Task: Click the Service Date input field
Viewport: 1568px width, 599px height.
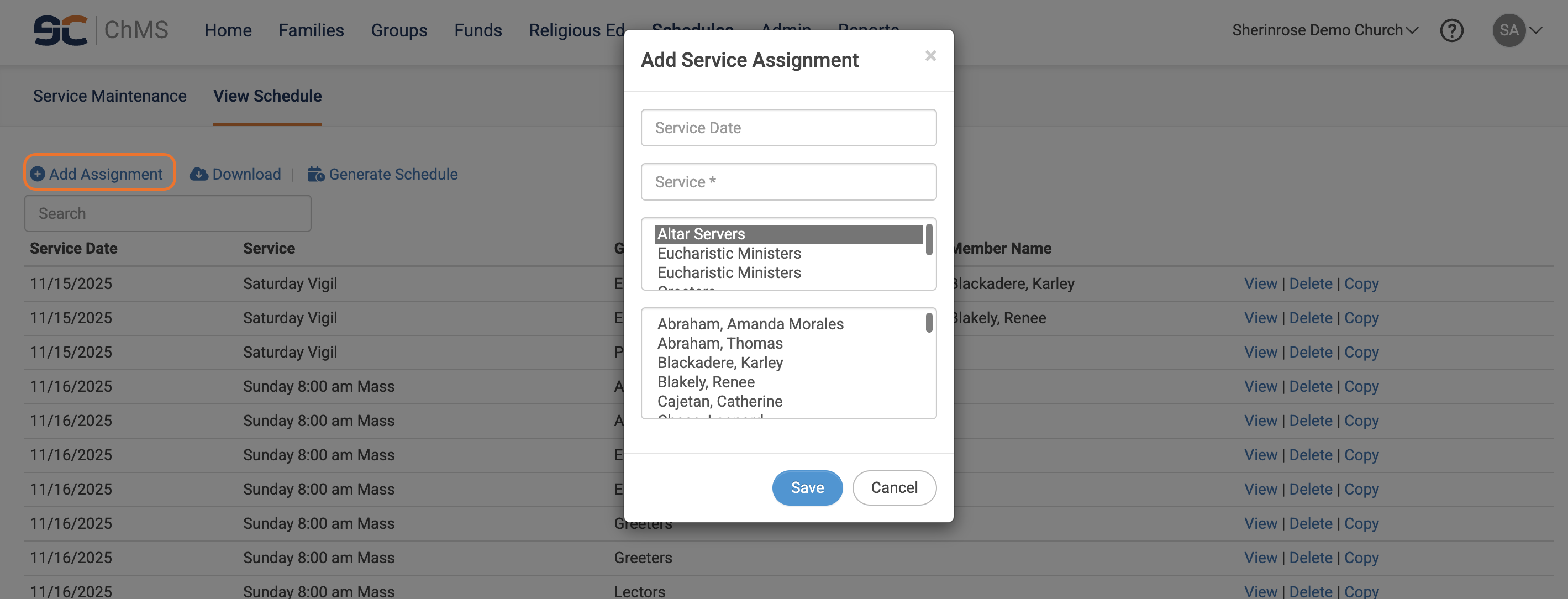Action: click(x=788, y=128)
